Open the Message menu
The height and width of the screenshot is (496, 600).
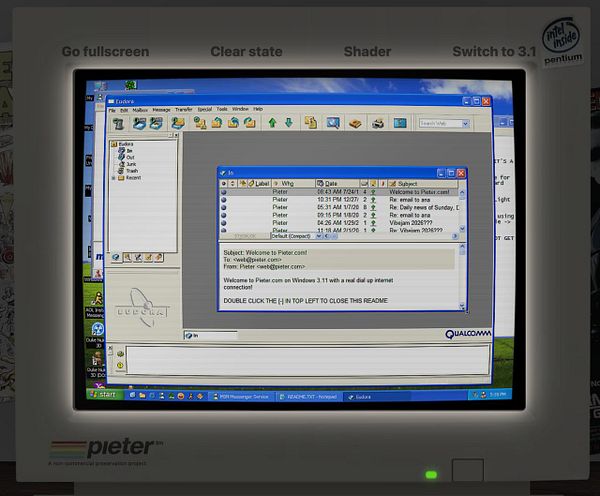(161, 110)
